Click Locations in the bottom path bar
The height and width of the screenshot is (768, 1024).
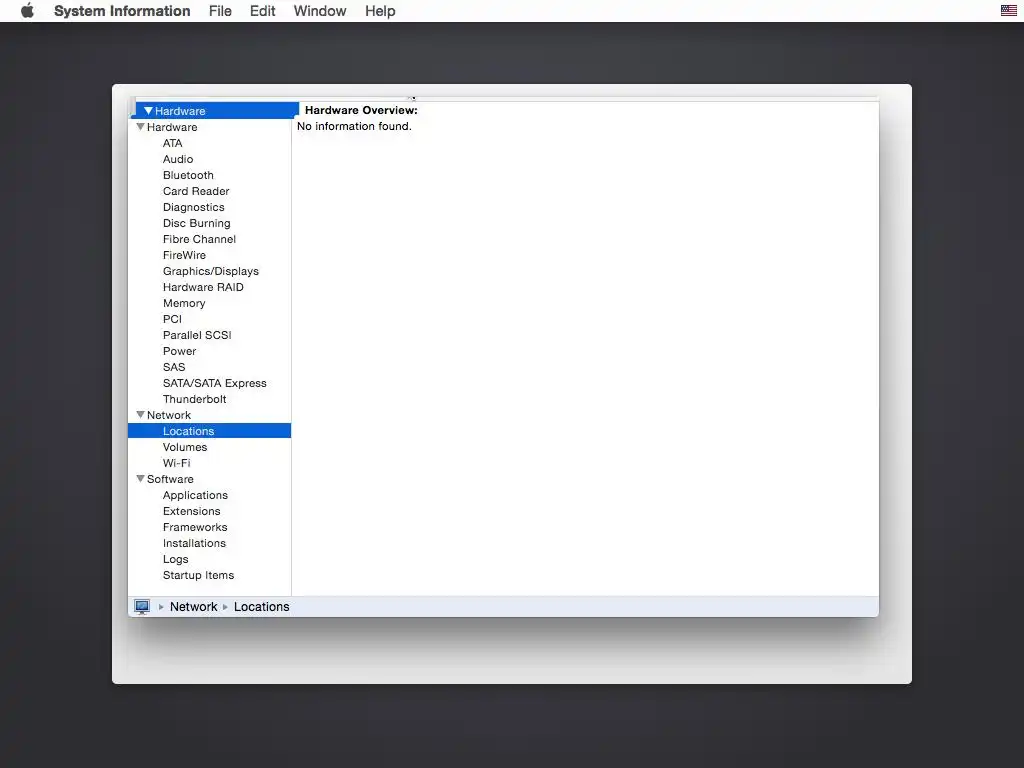click(261, 607)
